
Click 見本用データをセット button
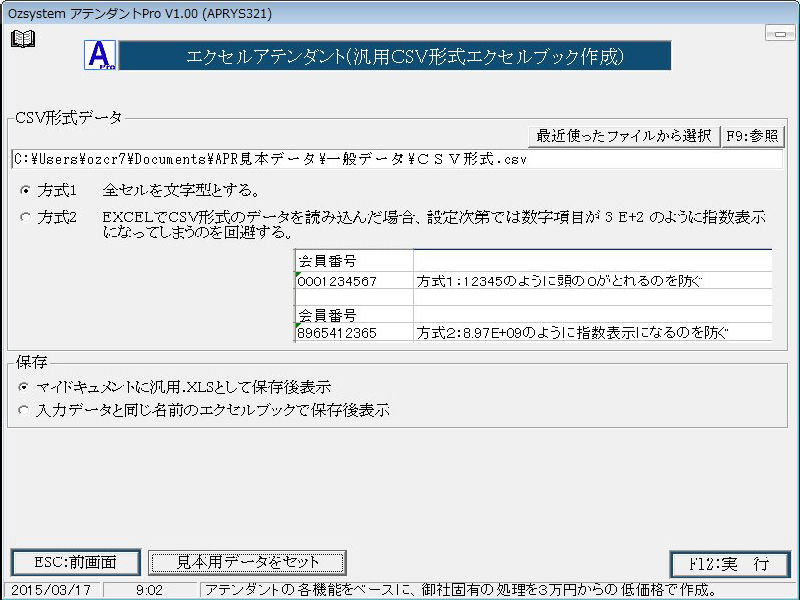(247, 563)
